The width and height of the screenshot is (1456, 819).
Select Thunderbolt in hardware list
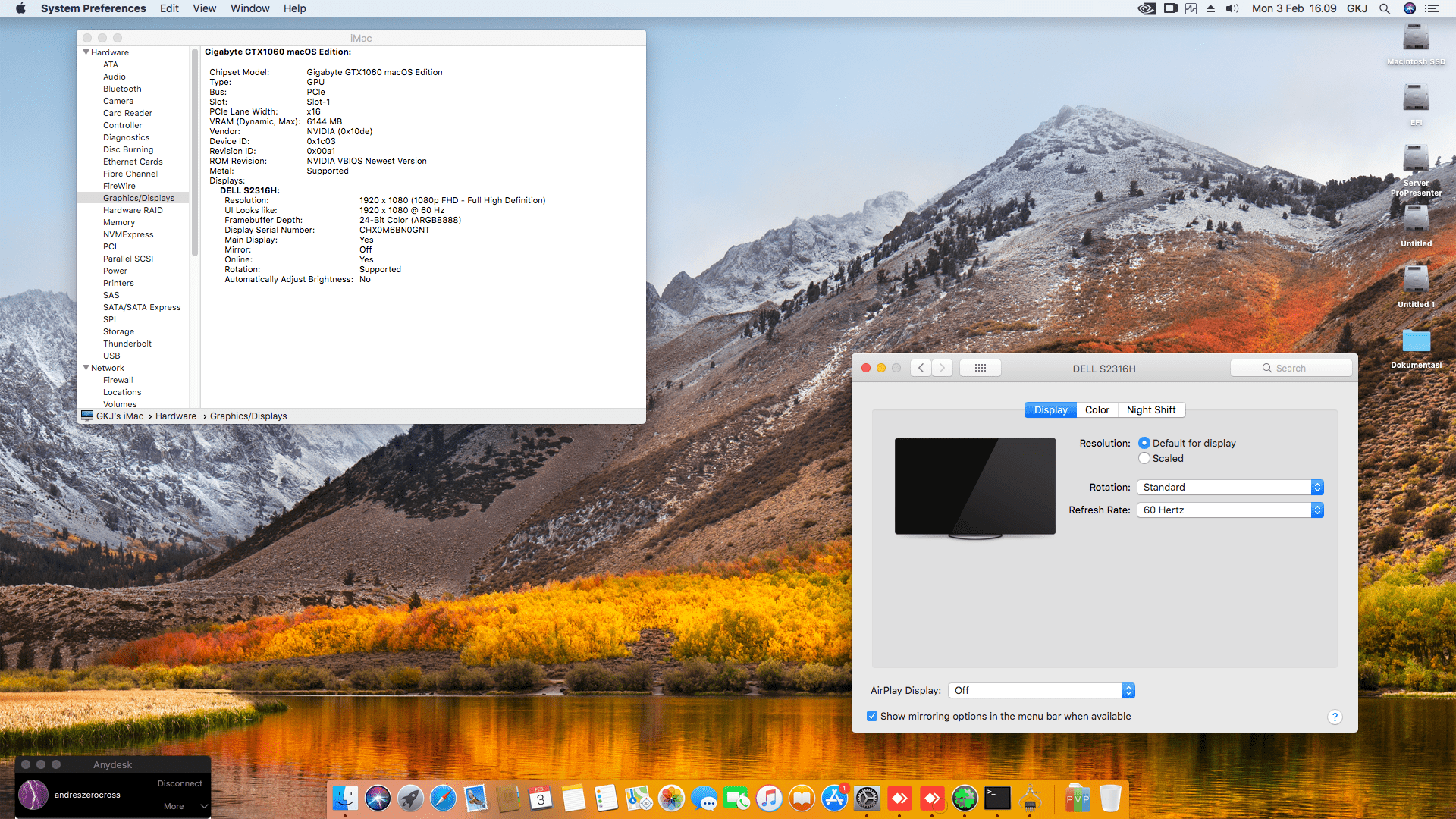127,344
